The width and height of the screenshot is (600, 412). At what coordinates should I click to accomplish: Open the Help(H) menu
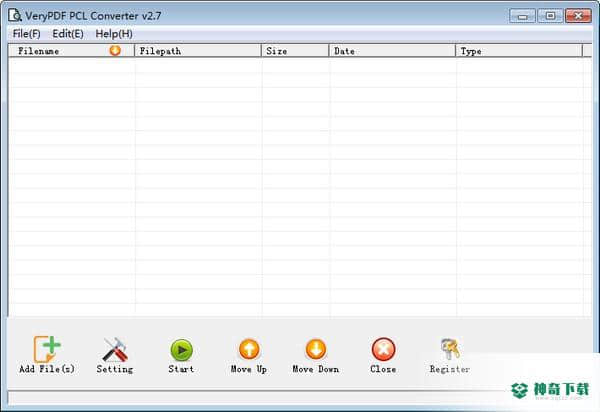(114, 34)
